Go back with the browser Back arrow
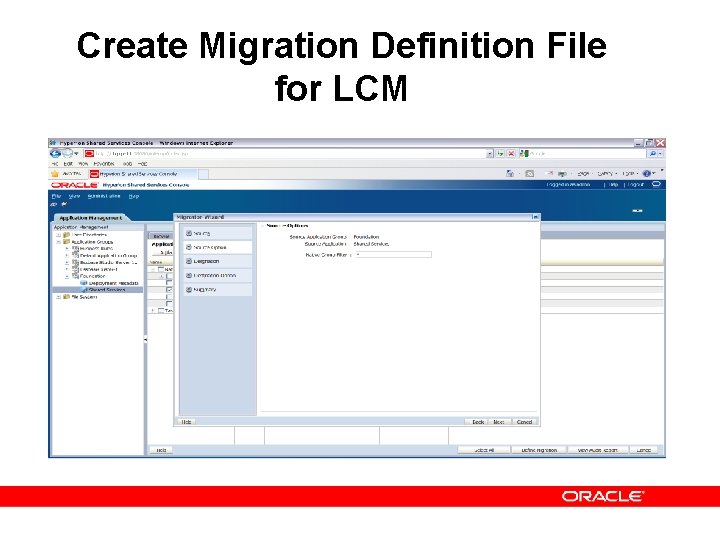720x540 pixels. tap(56, 154)
